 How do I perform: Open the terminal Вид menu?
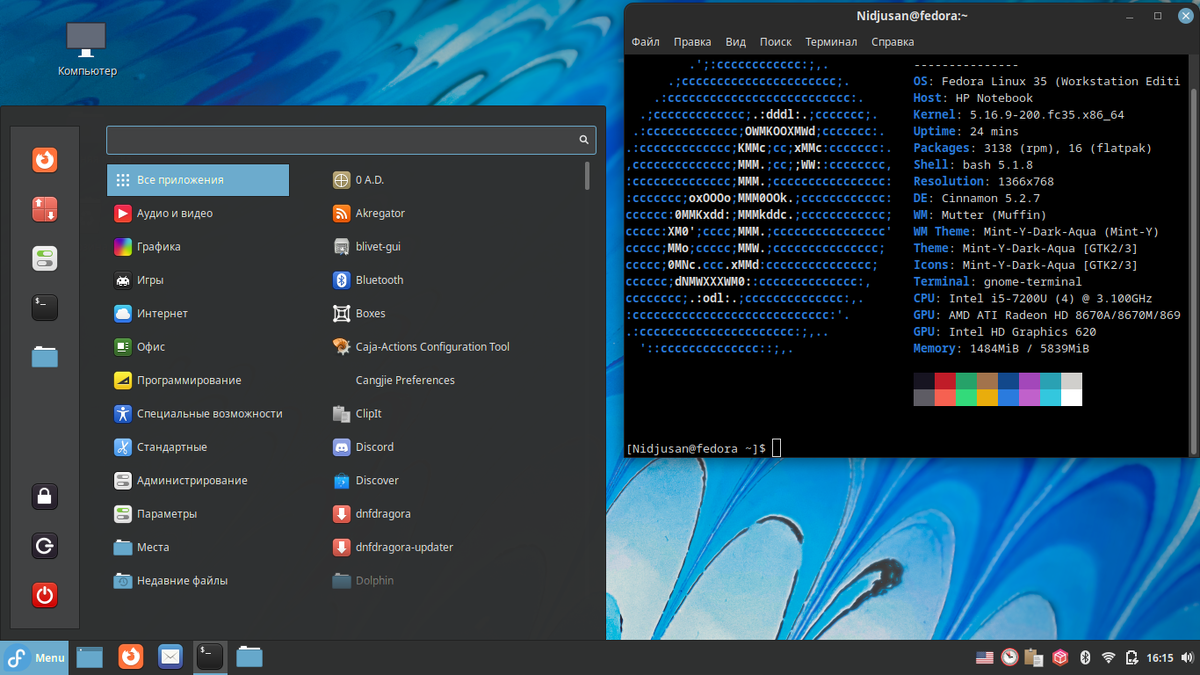point(736,42)
